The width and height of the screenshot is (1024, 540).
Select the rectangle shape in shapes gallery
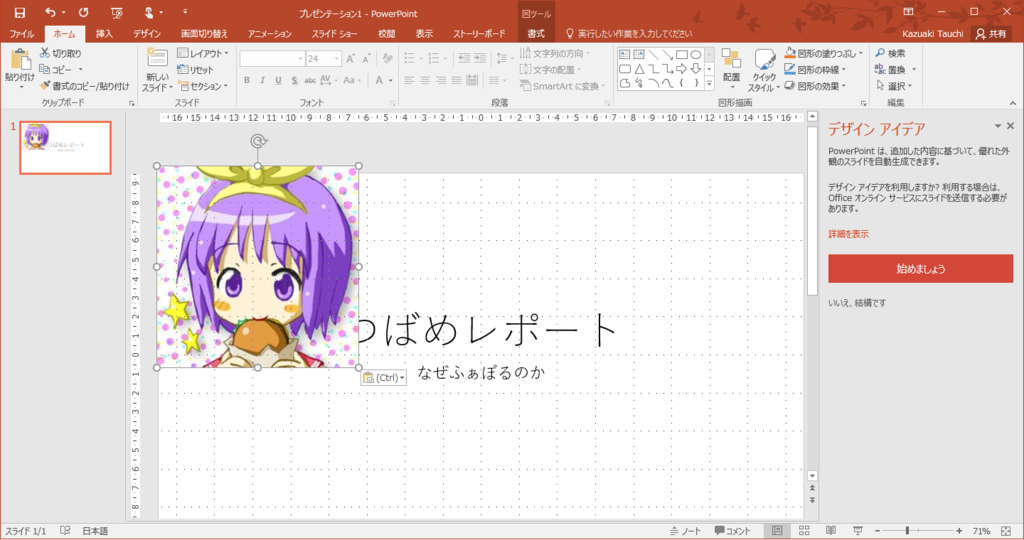(x=682, y=55)
